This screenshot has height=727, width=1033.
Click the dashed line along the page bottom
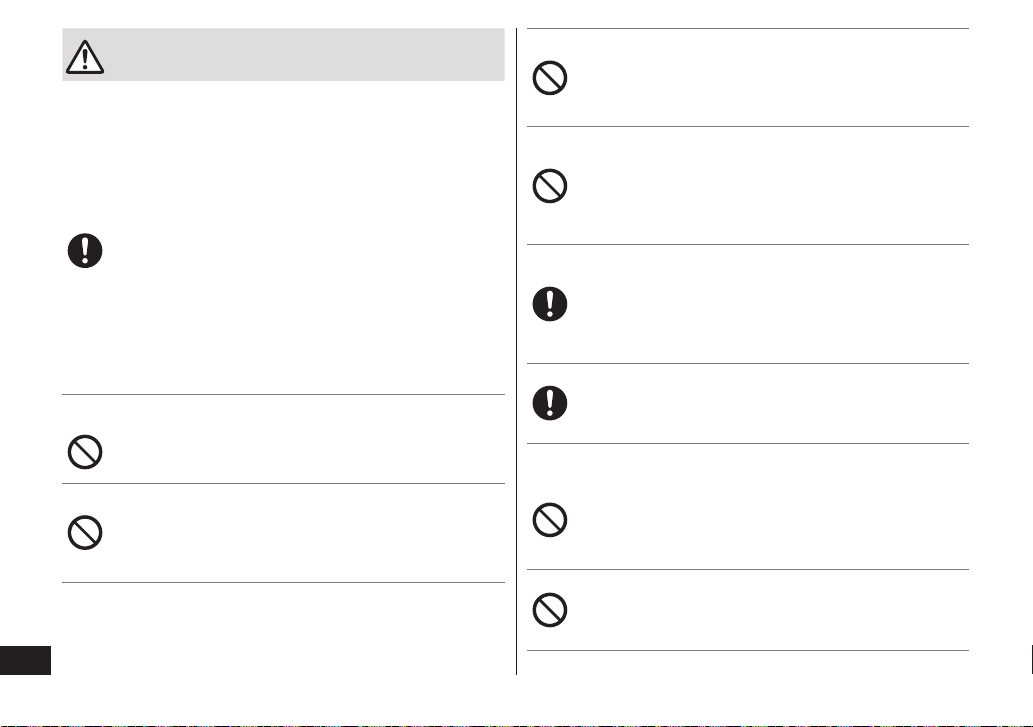[516, 725]
